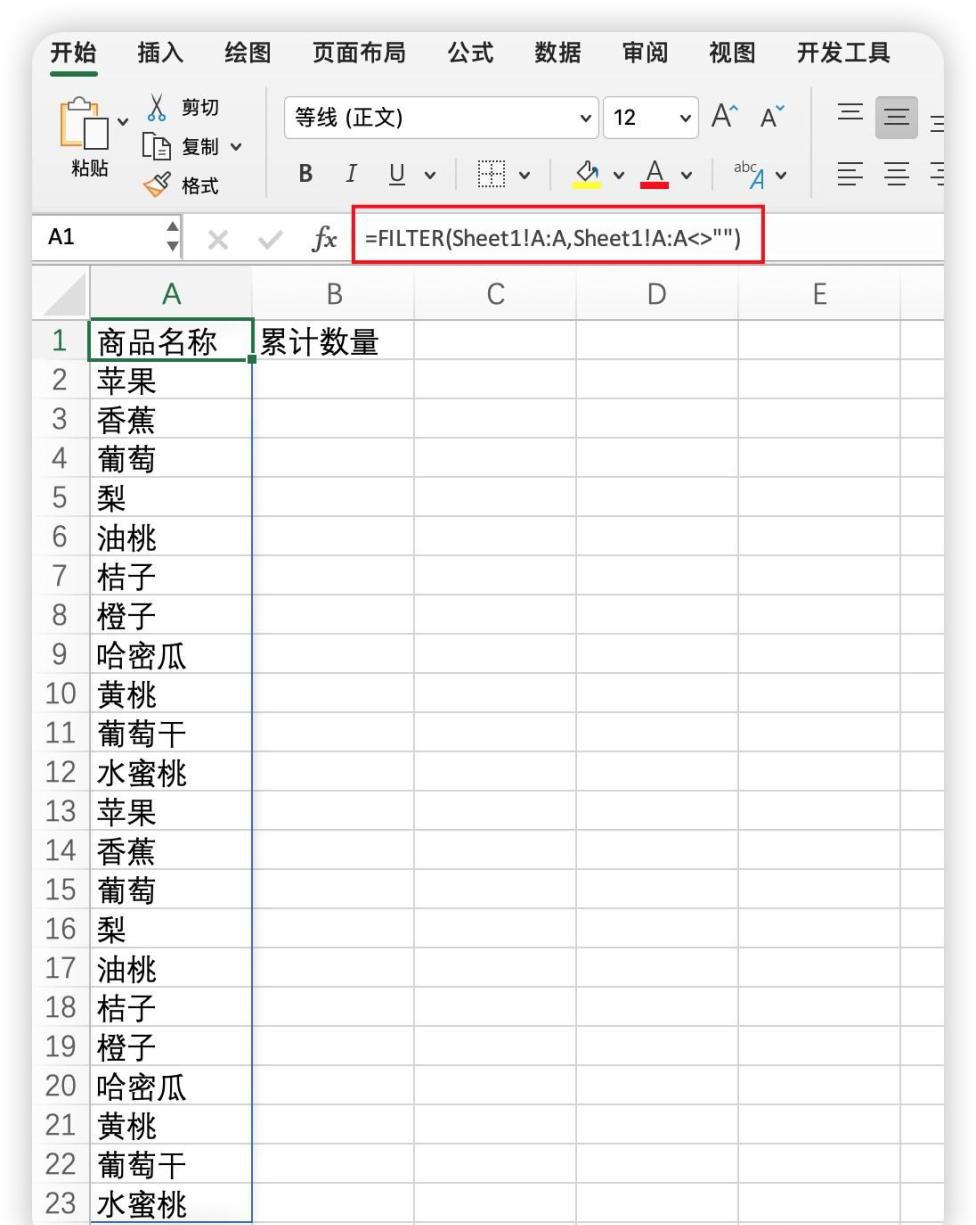Select row 23 header
The image size is (976, 1225).
click(x=61, y=1203)
